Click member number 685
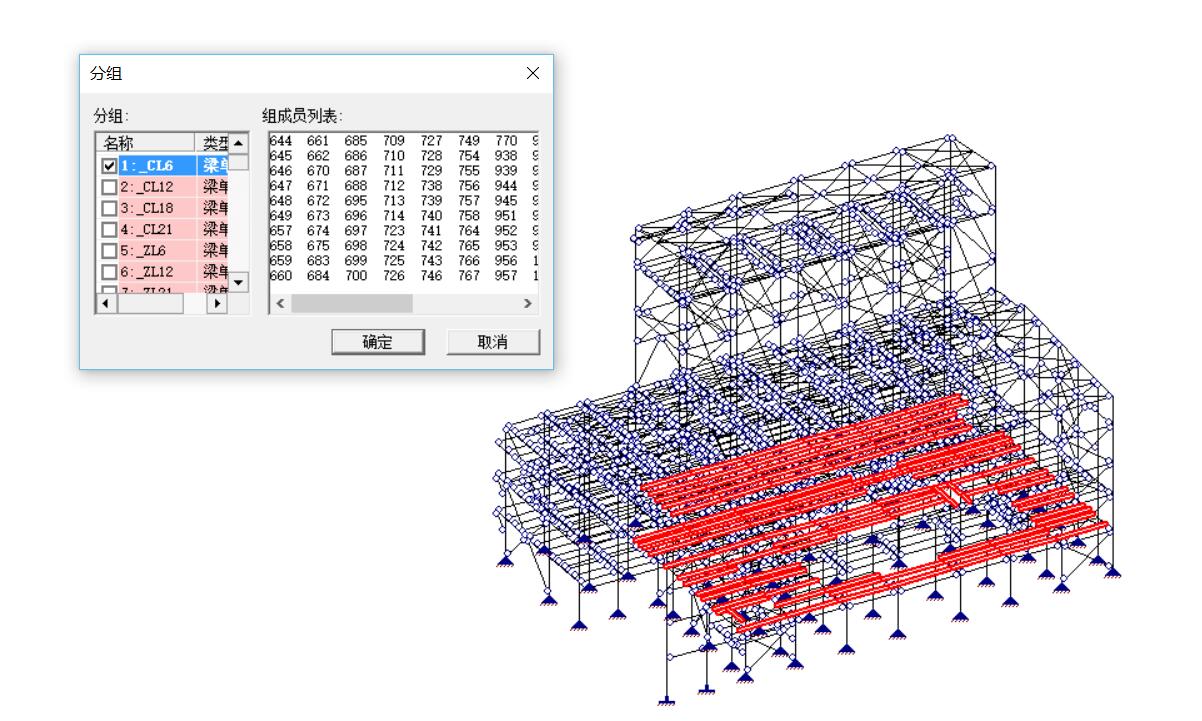This screenshot has width=1202, height=721. tap(356, 141)
